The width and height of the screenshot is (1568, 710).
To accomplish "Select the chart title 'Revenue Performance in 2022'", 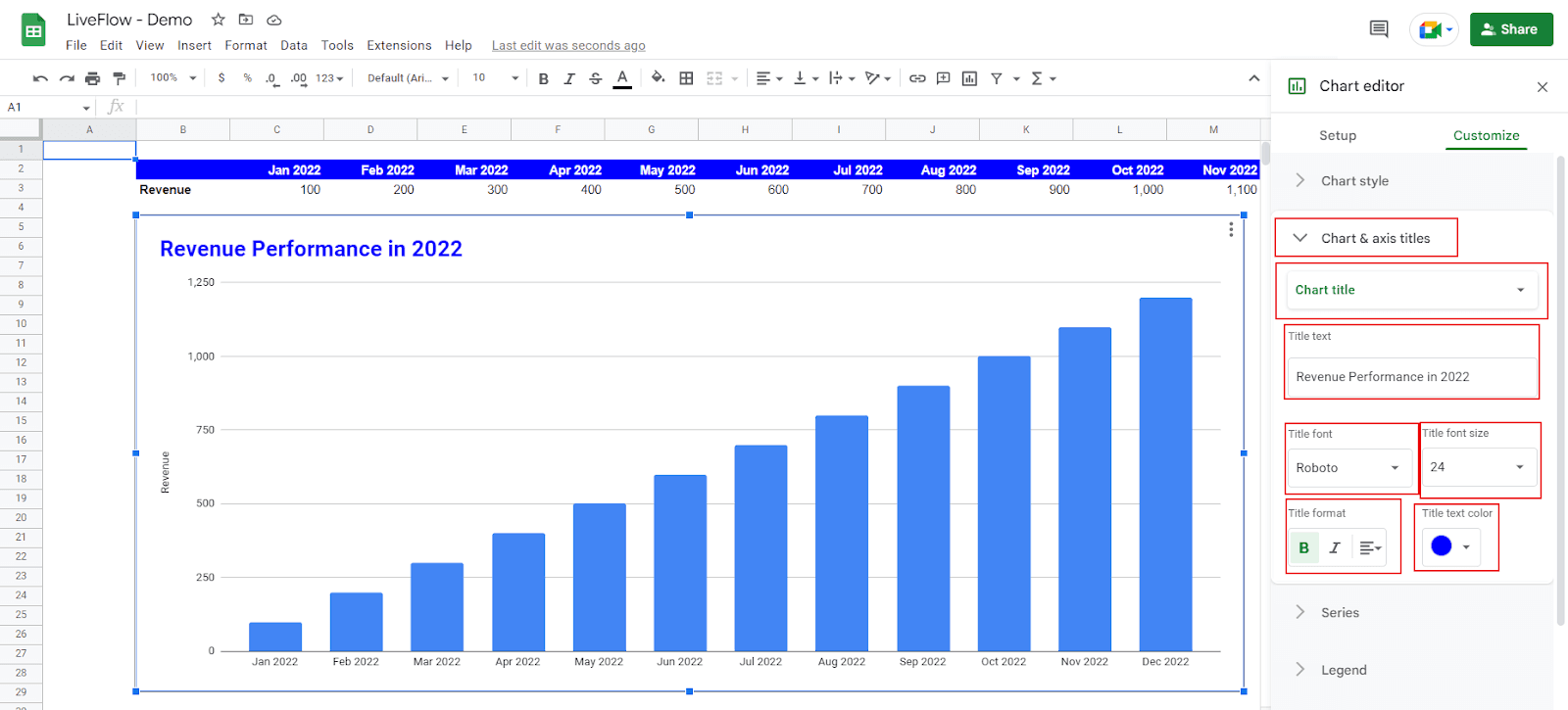I will pos(311,249).
